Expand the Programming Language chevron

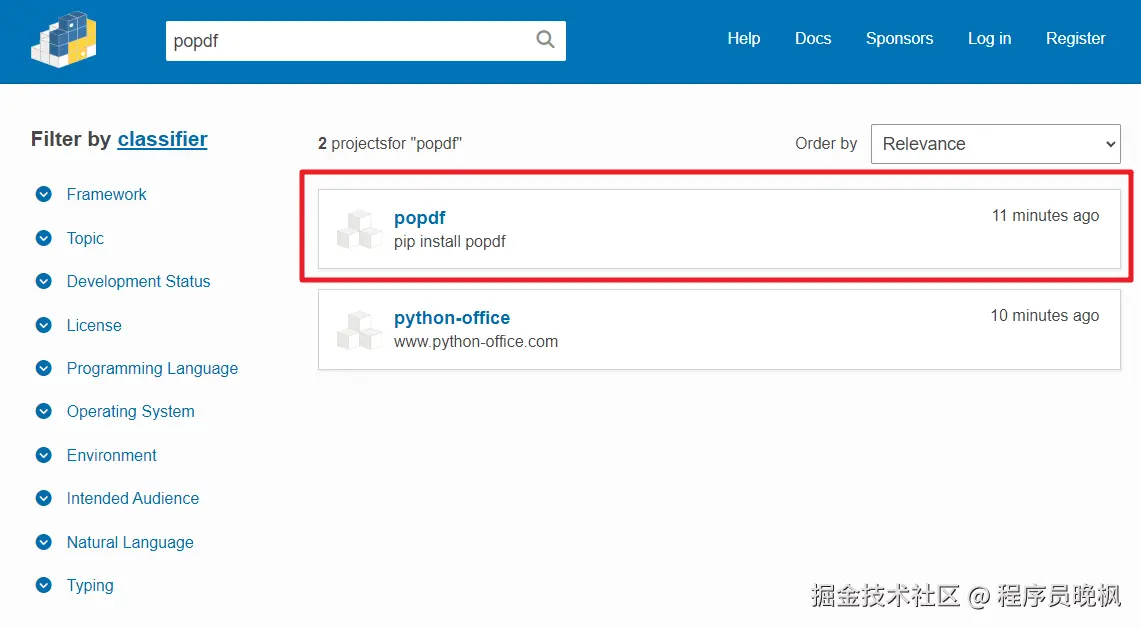(44, 368)
